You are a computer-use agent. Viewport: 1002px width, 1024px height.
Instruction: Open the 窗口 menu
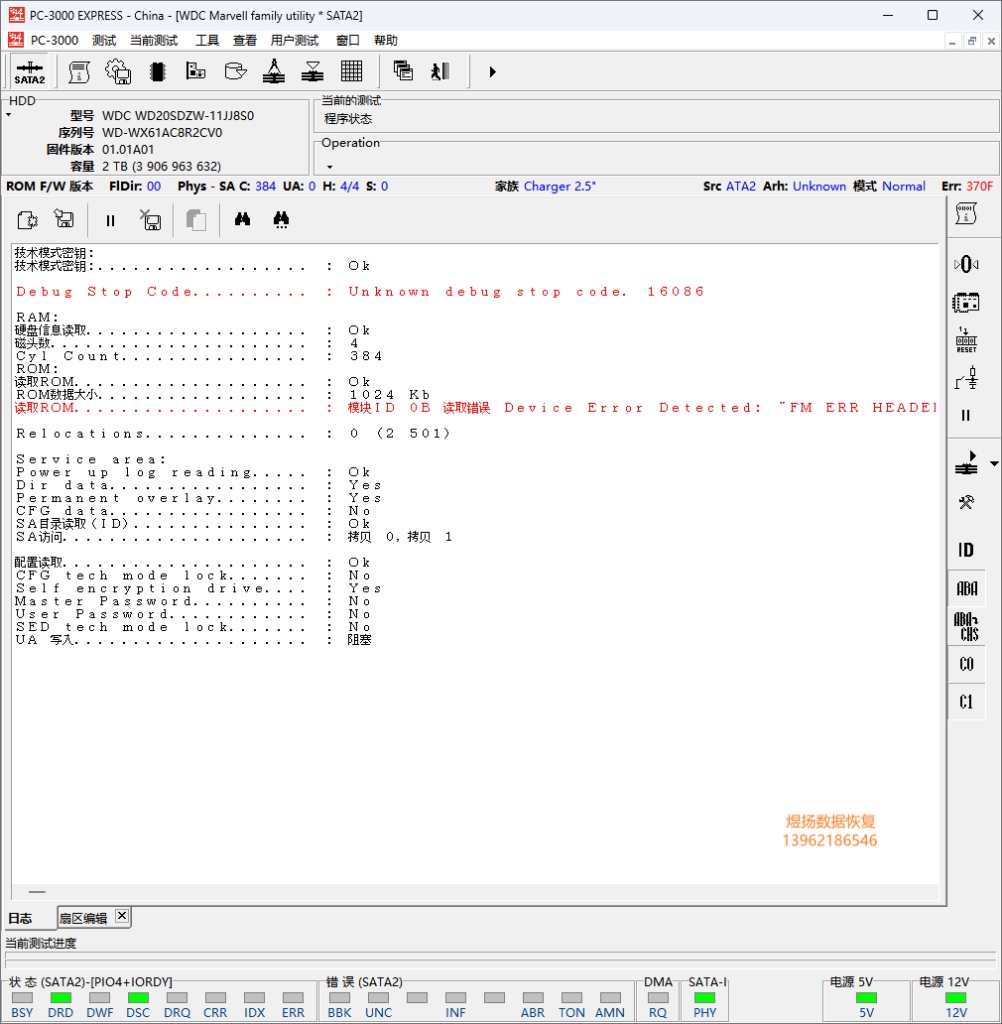pyautogui.click(x=347, y=40)
